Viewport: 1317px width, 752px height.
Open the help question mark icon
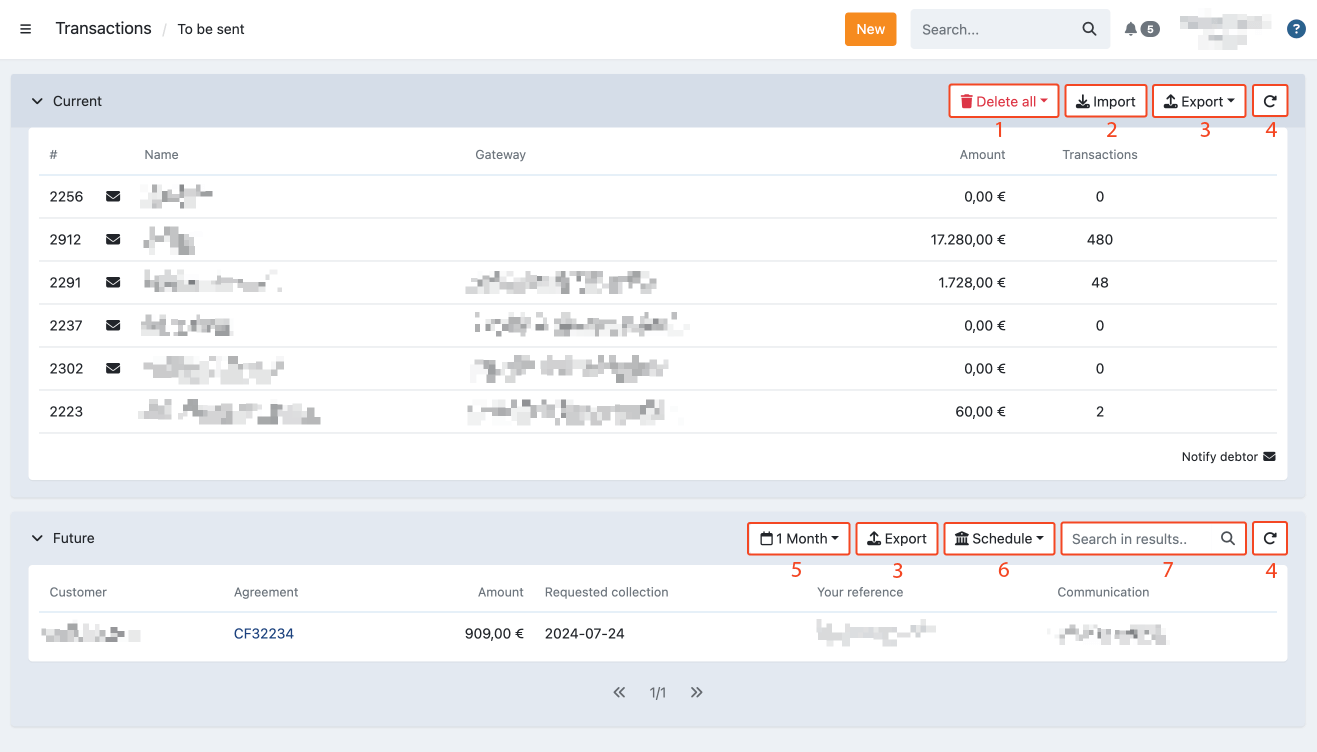(x=1296, y=29)
